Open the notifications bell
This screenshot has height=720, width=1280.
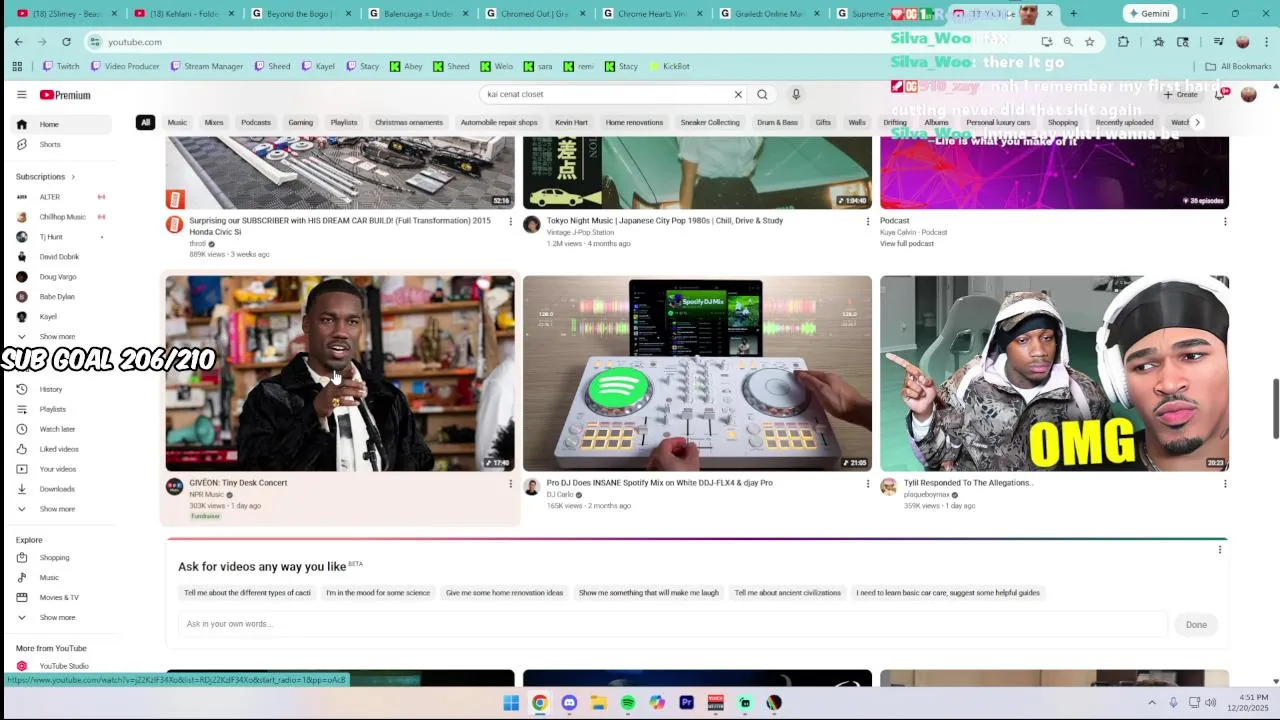point(1219,94)
